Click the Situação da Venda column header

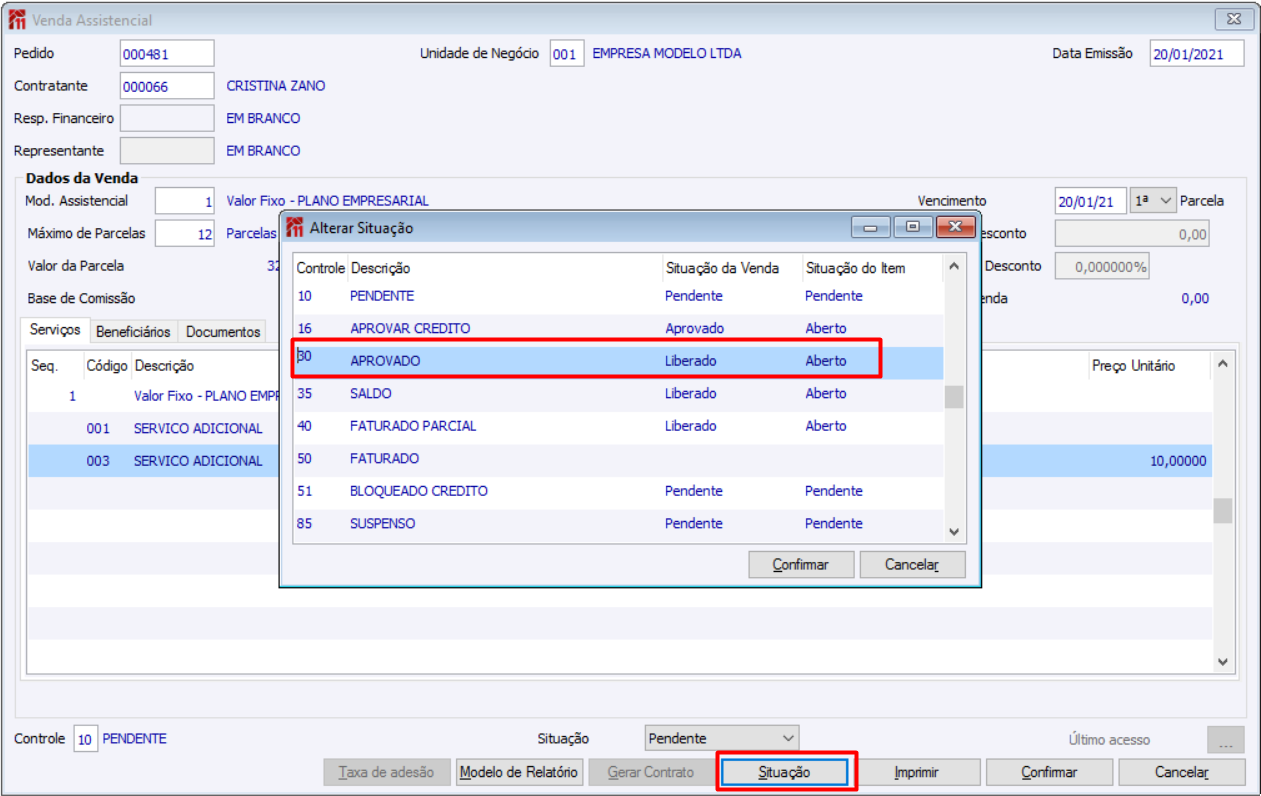point(722,268)
